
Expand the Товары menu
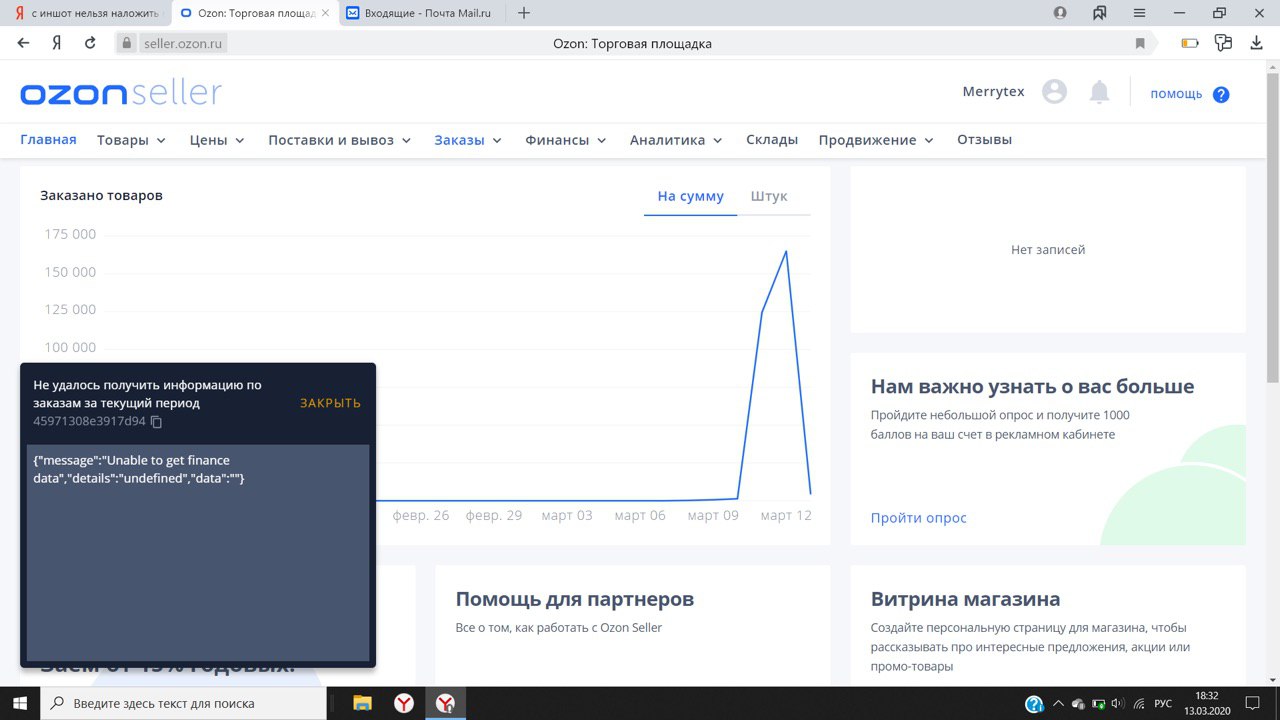(x=131, y=140)
